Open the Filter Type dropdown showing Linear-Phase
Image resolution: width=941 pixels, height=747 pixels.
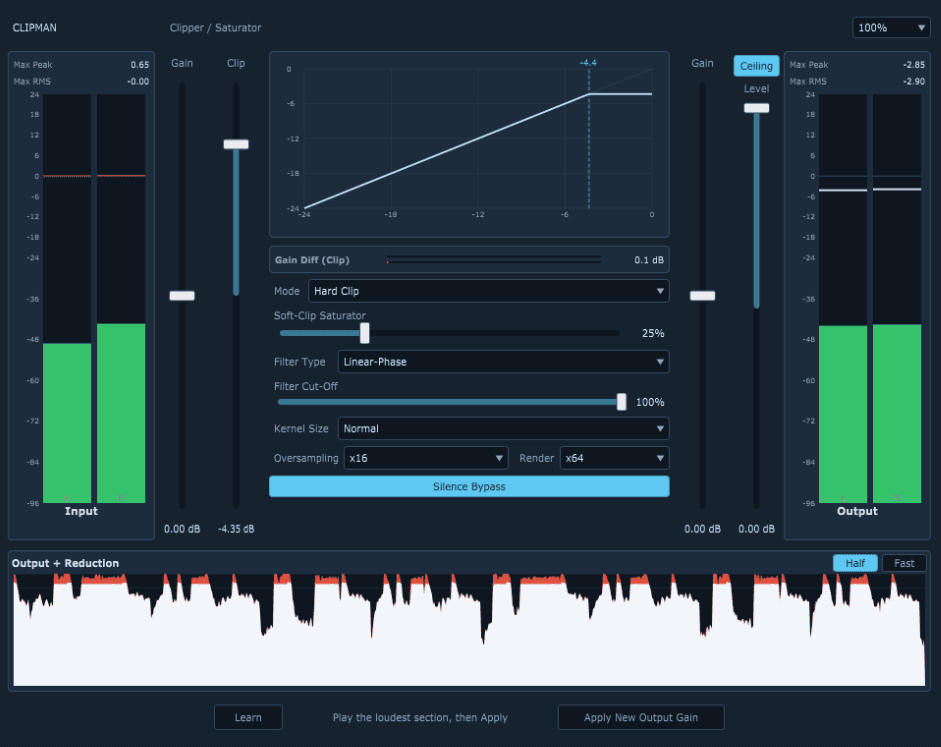(504, 362)
